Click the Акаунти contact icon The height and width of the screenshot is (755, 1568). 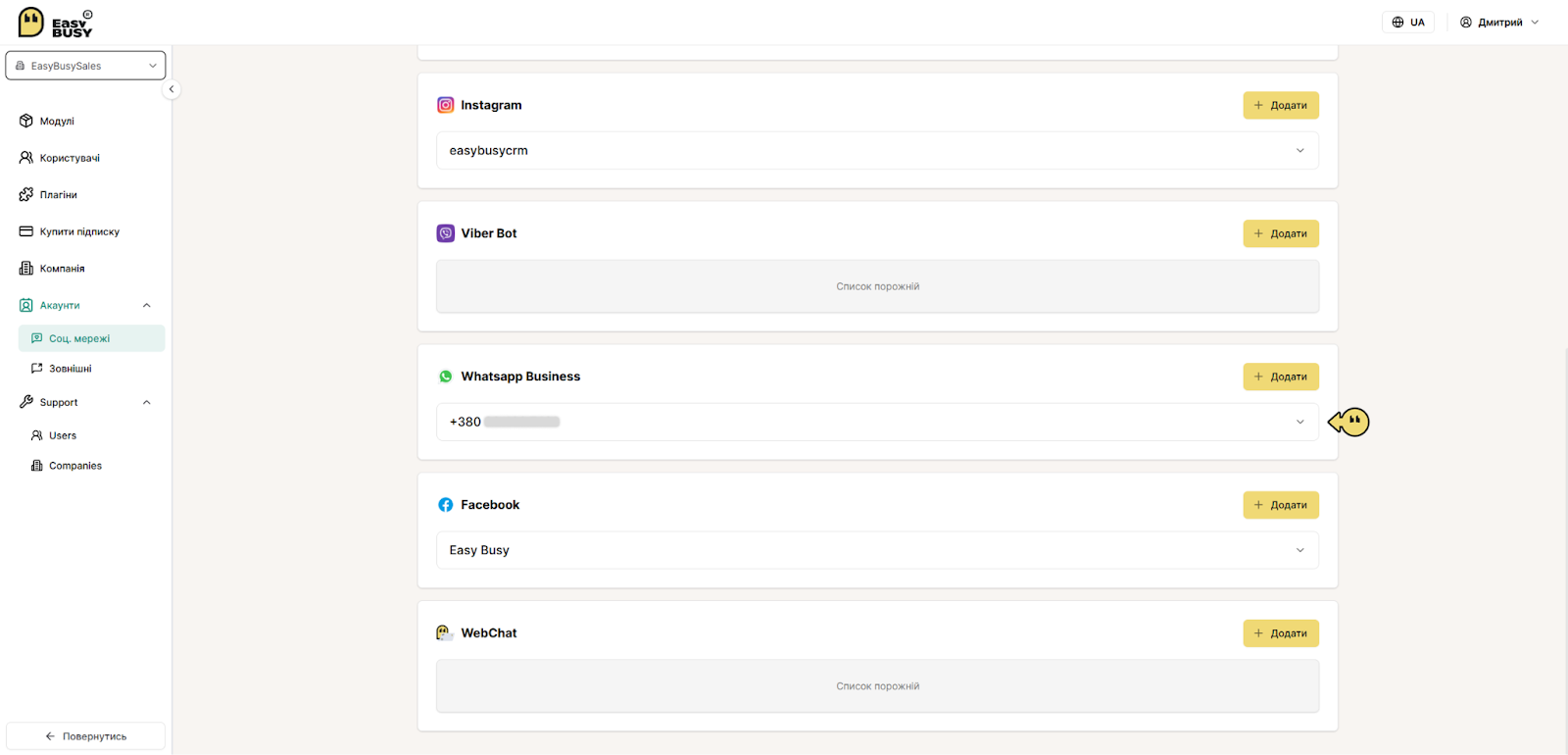coord(26,305)
